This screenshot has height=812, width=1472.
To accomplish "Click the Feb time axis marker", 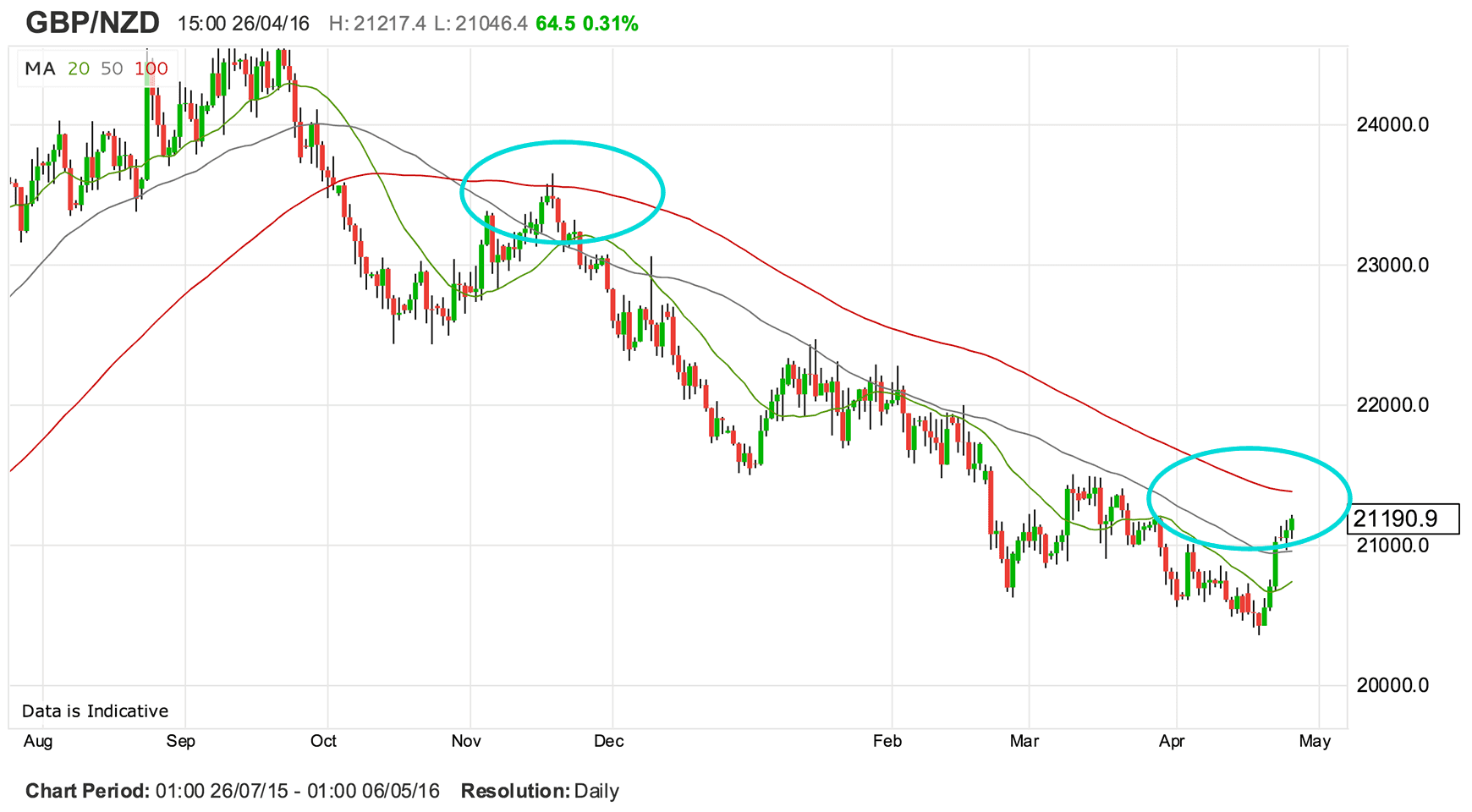I will [887, 742].
